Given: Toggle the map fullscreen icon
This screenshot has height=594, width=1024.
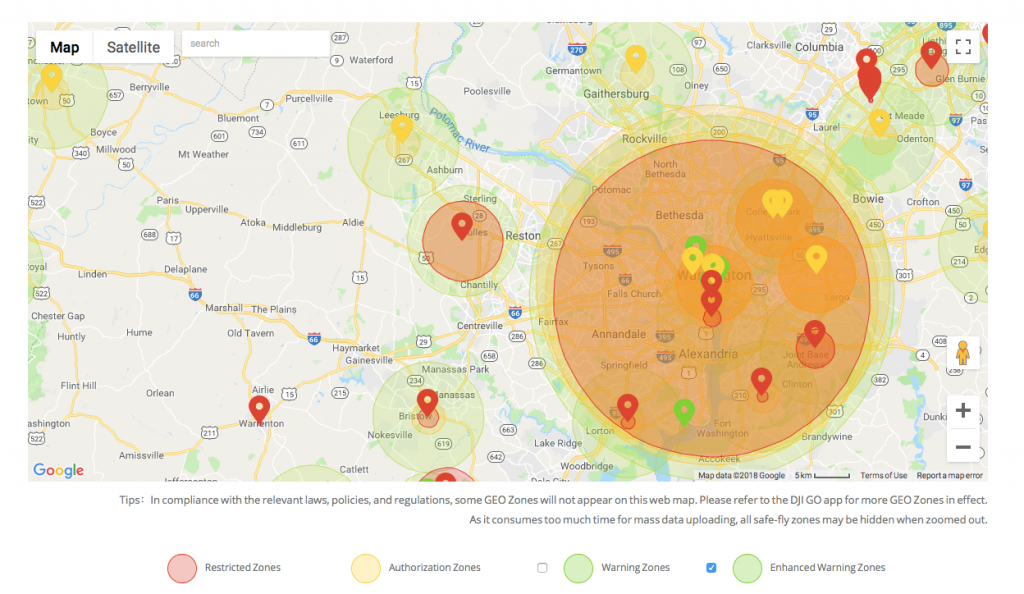Looking at the screenshot, I should 963,45.
